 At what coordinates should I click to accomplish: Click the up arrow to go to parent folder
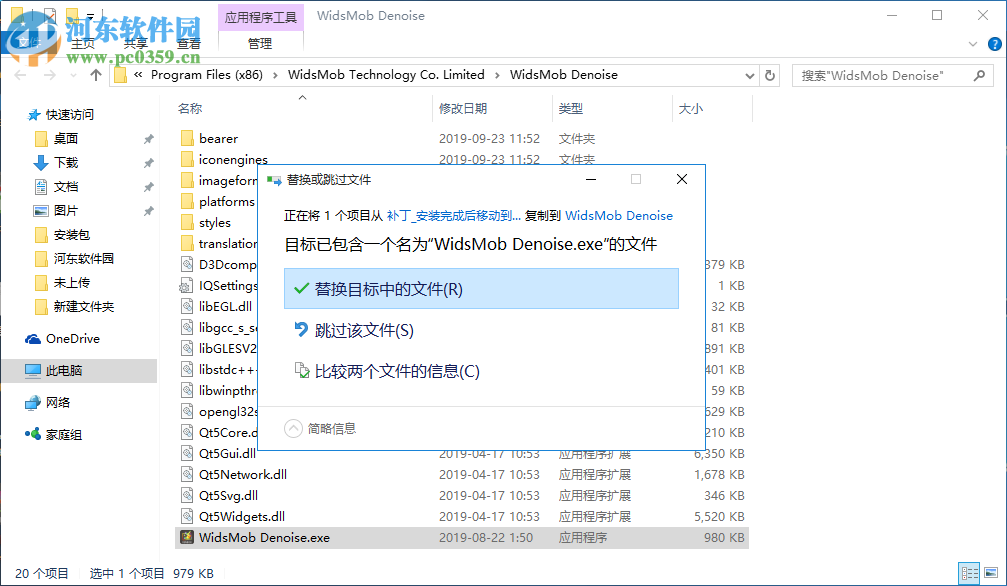(94, 75)
